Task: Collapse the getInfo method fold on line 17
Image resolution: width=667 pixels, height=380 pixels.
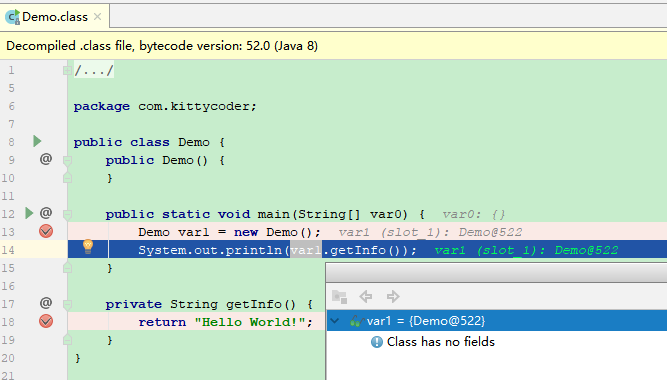Action: (x=67, y=304)
